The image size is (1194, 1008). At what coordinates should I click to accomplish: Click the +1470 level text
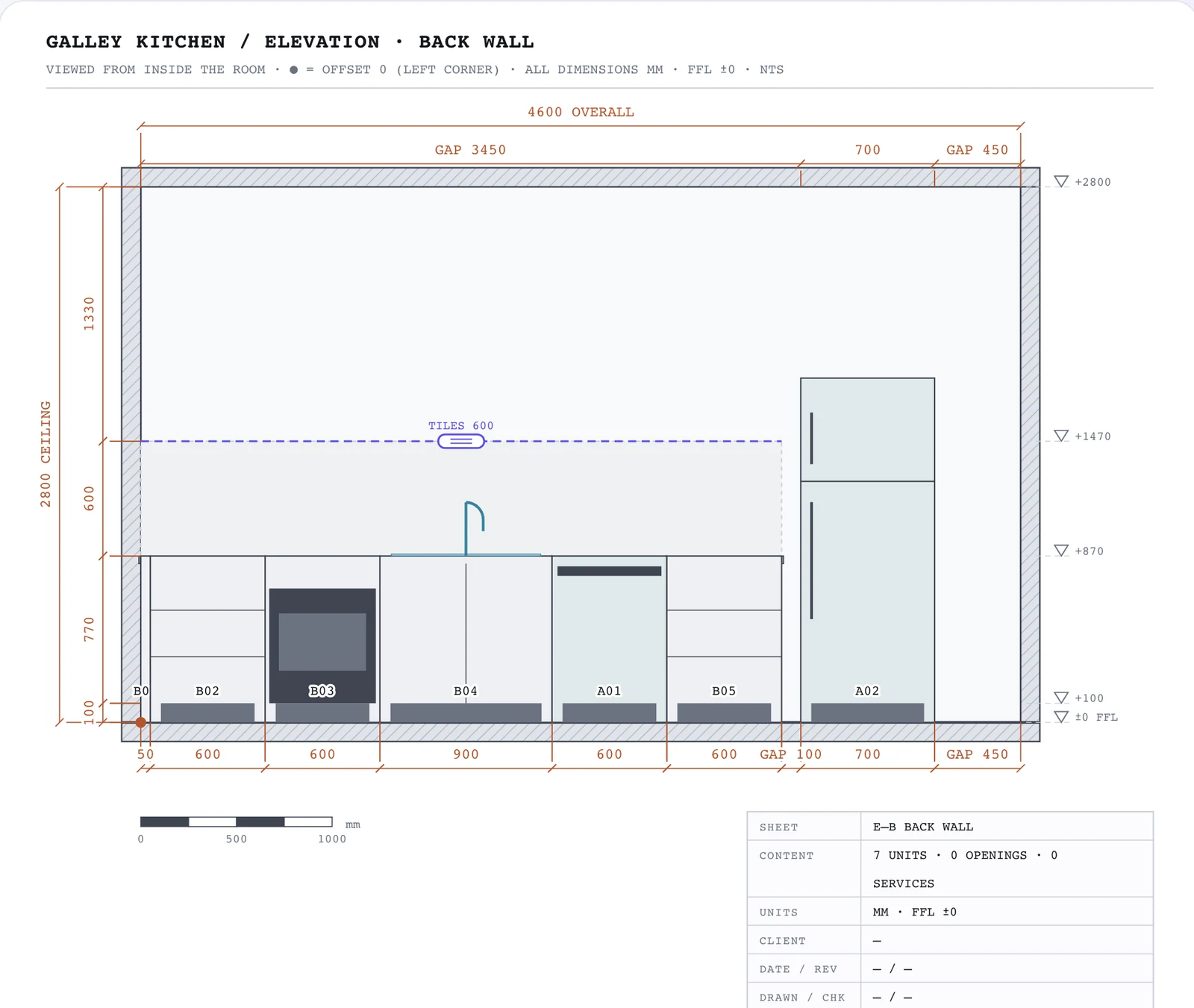tap(1093, 436)
